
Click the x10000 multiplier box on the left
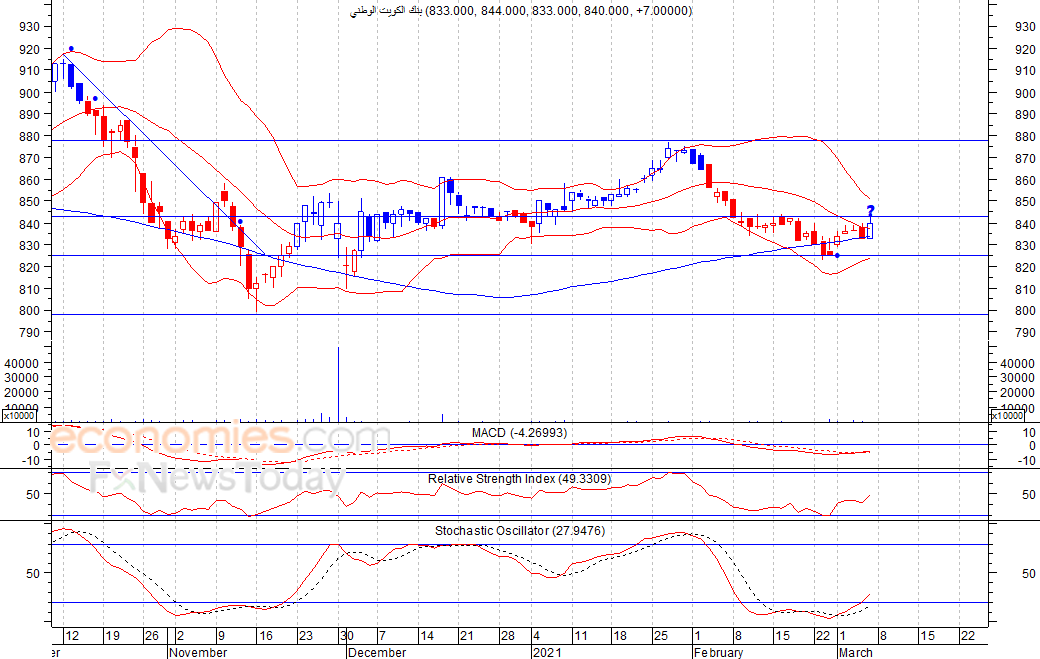click(x=19, y=416)
